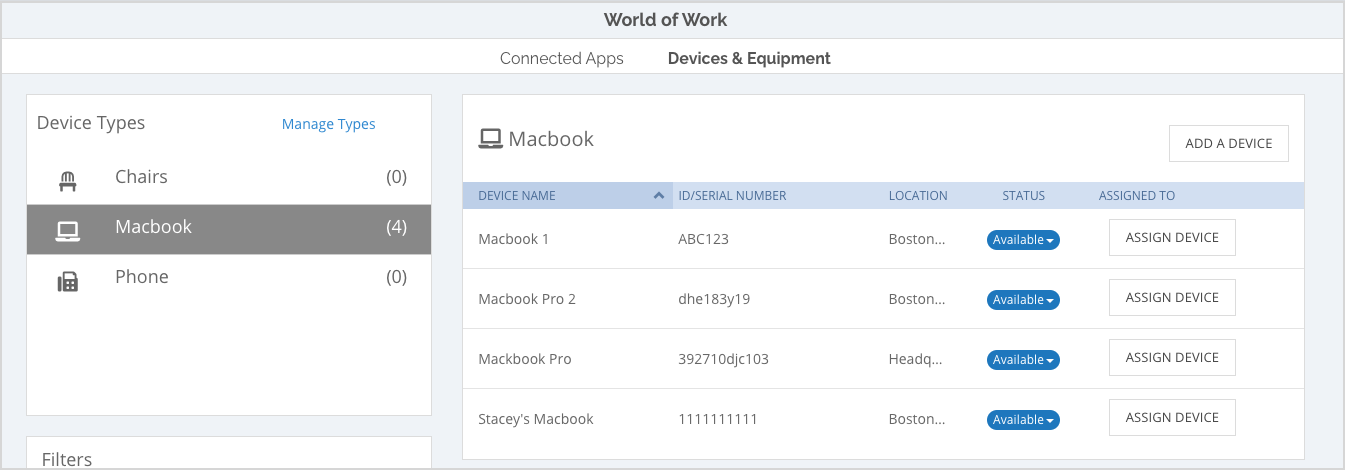Screen dimensions: 1345x470
Task: Assign device for Mackbook Pro
Action: tap(1172, 358)
